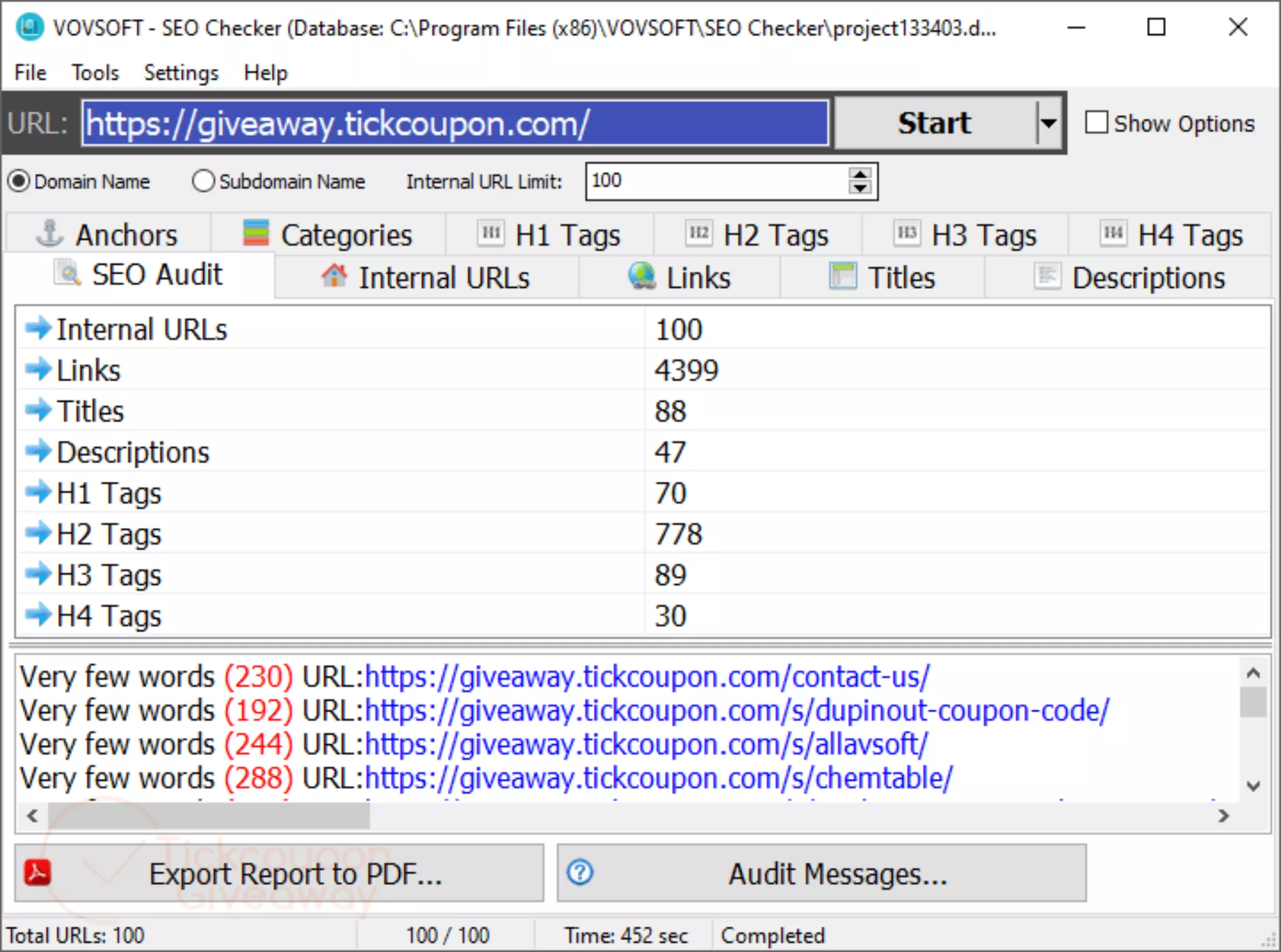The width and height of the screenshot is (1281, 952).
Task: Click the SEO Audit magnifier icon
Action: (x=68, y=274)
